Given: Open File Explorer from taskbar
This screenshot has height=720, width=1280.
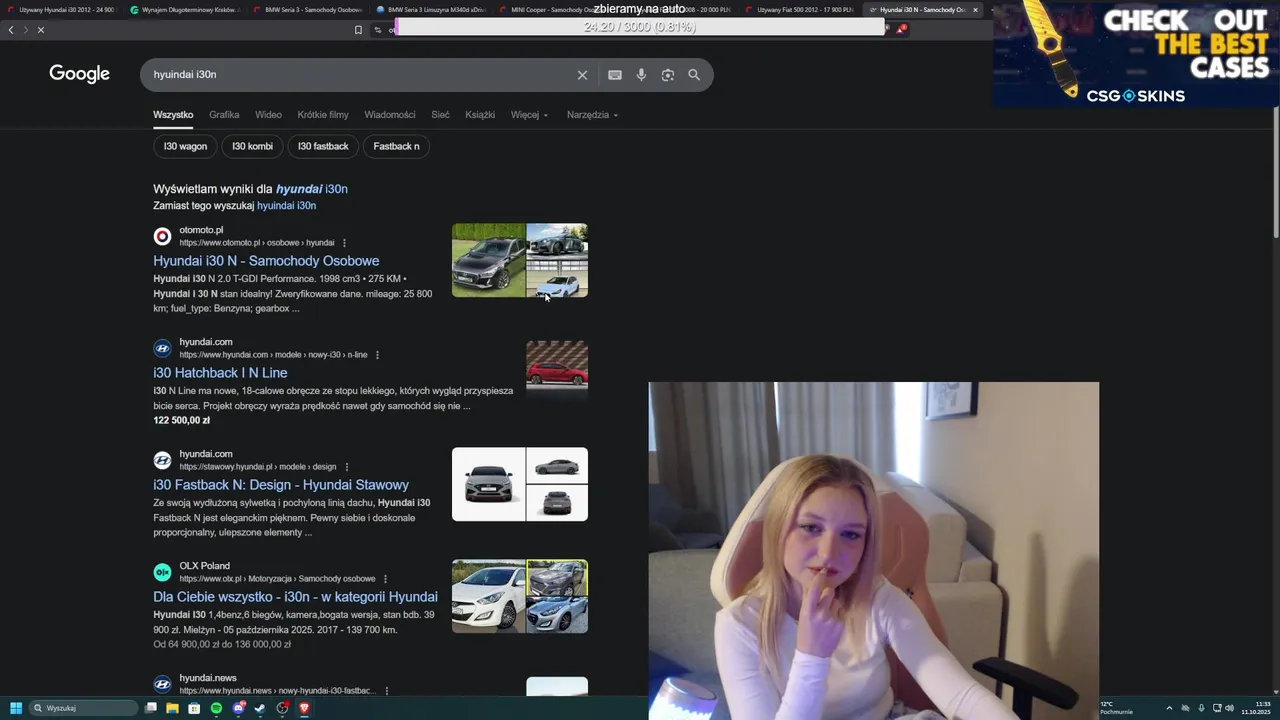Looking at the screenshot, I should pos(172,708).
